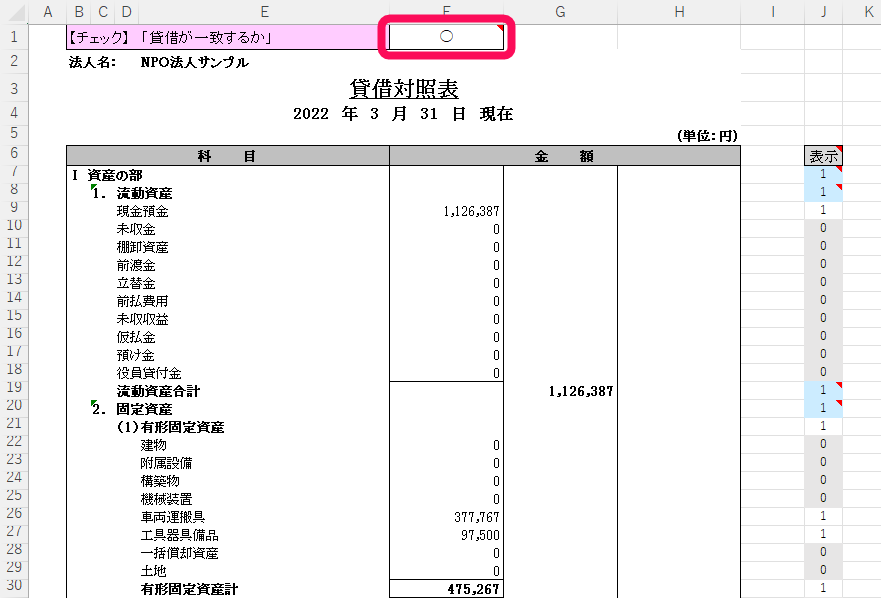Click the 前払費用 account label
Image resolution: width=881 pixels, height=598 pixels.
143,301
